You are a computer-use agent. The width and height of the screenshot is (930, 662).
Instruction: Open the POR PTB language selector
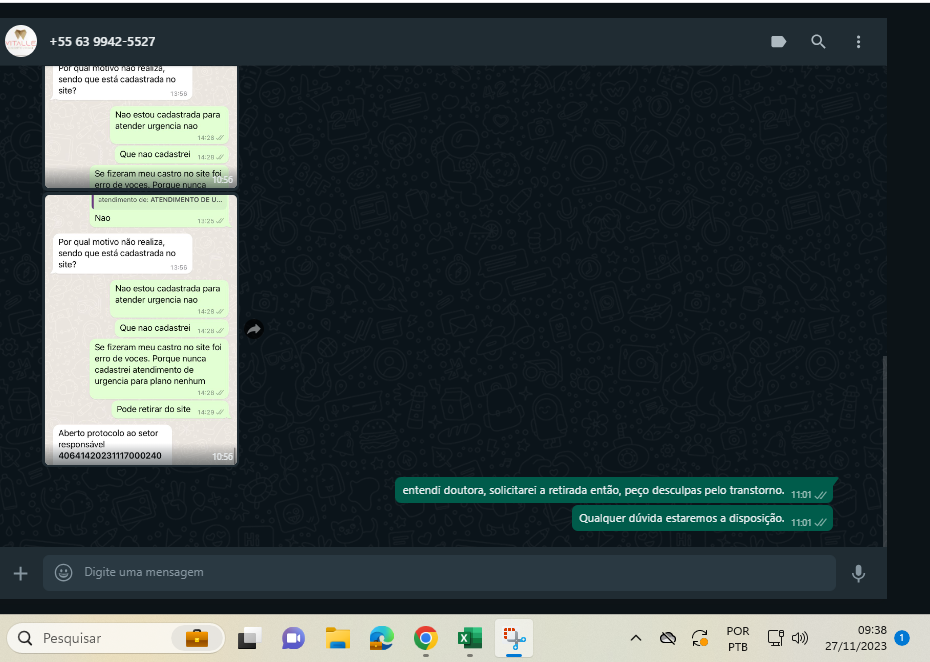coord(738,638)
